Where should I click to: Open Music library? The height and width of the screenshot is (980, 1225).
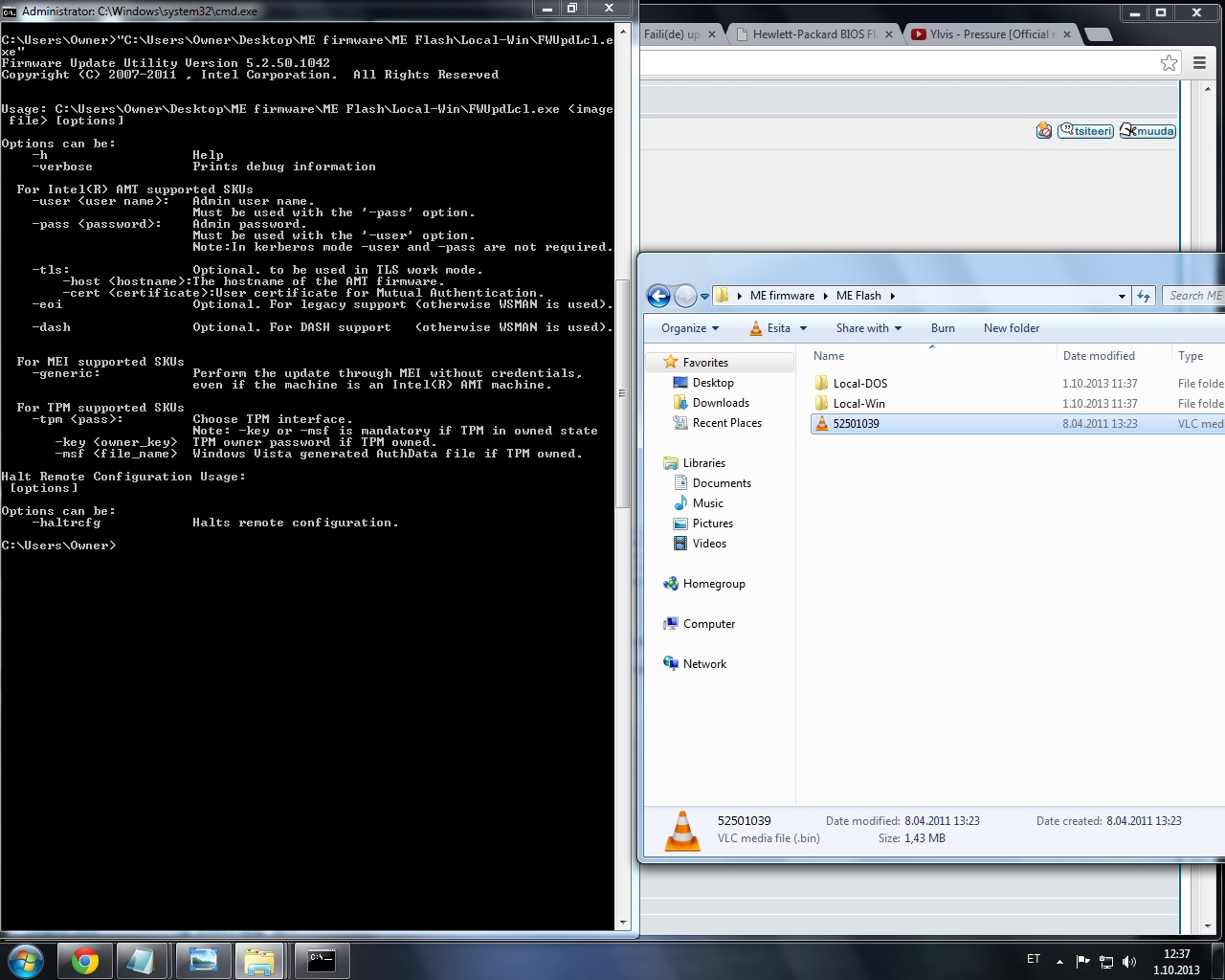pos(707,503)
